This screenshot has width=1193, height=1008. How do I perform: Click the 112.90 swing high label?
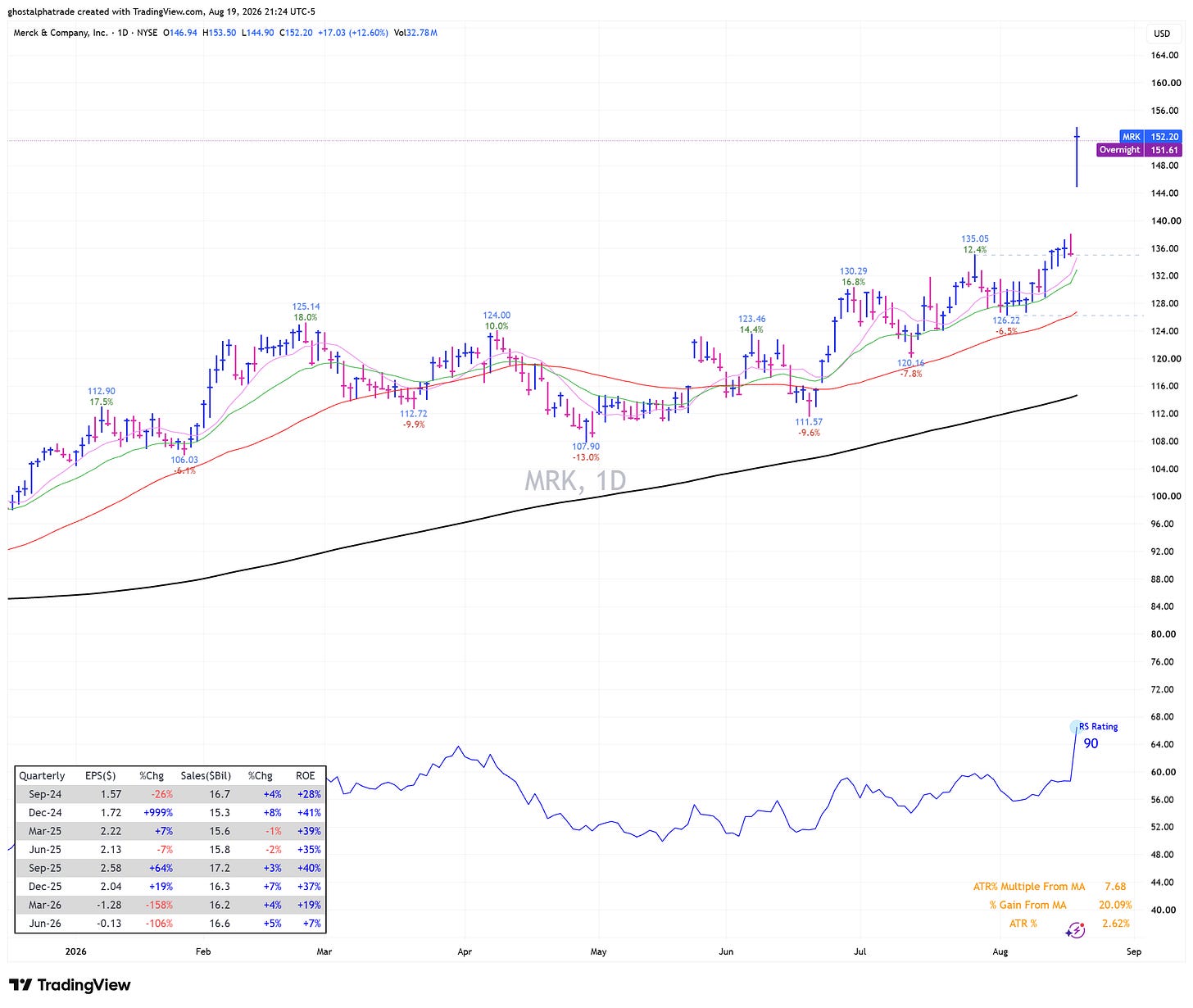click(102, 392)
